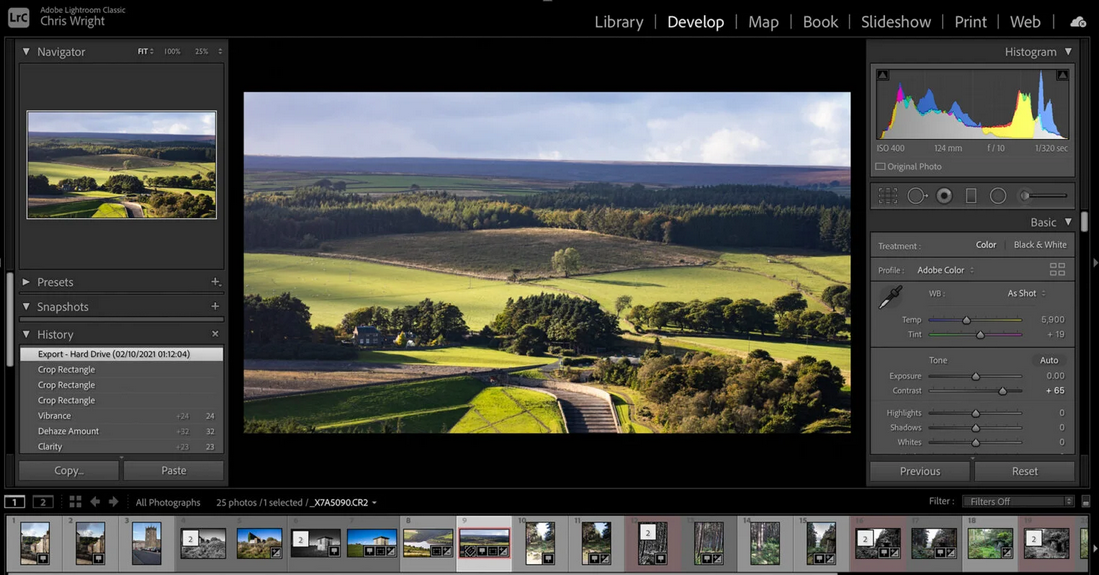Click the Copy... button
Screen dimensions: 1099x575
69,471
